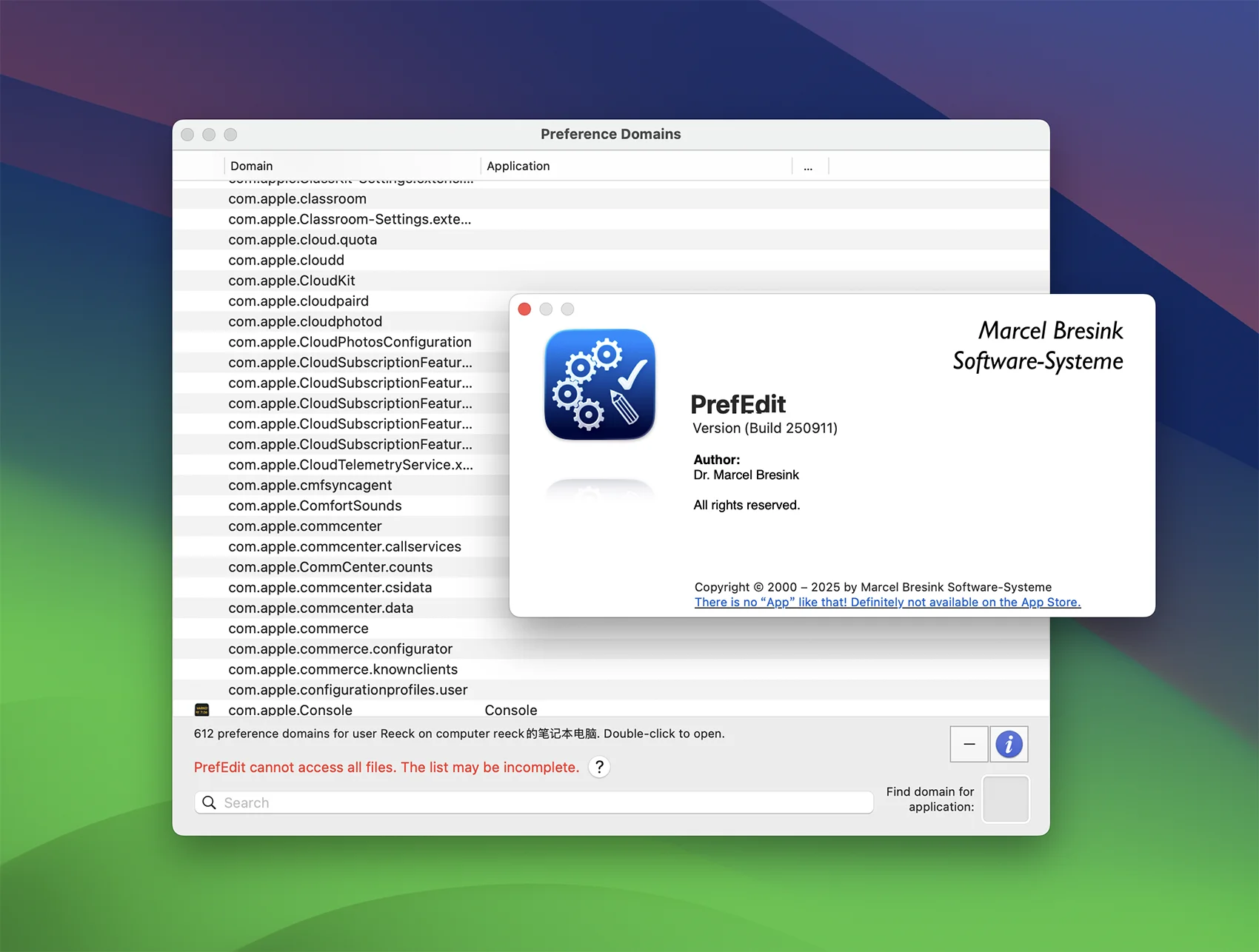Image resolution: width=1259 pixels, height=952 pixels.
Task: Select com.apple.CloudPhotosConfiguration row
Action: pos(341,342)
